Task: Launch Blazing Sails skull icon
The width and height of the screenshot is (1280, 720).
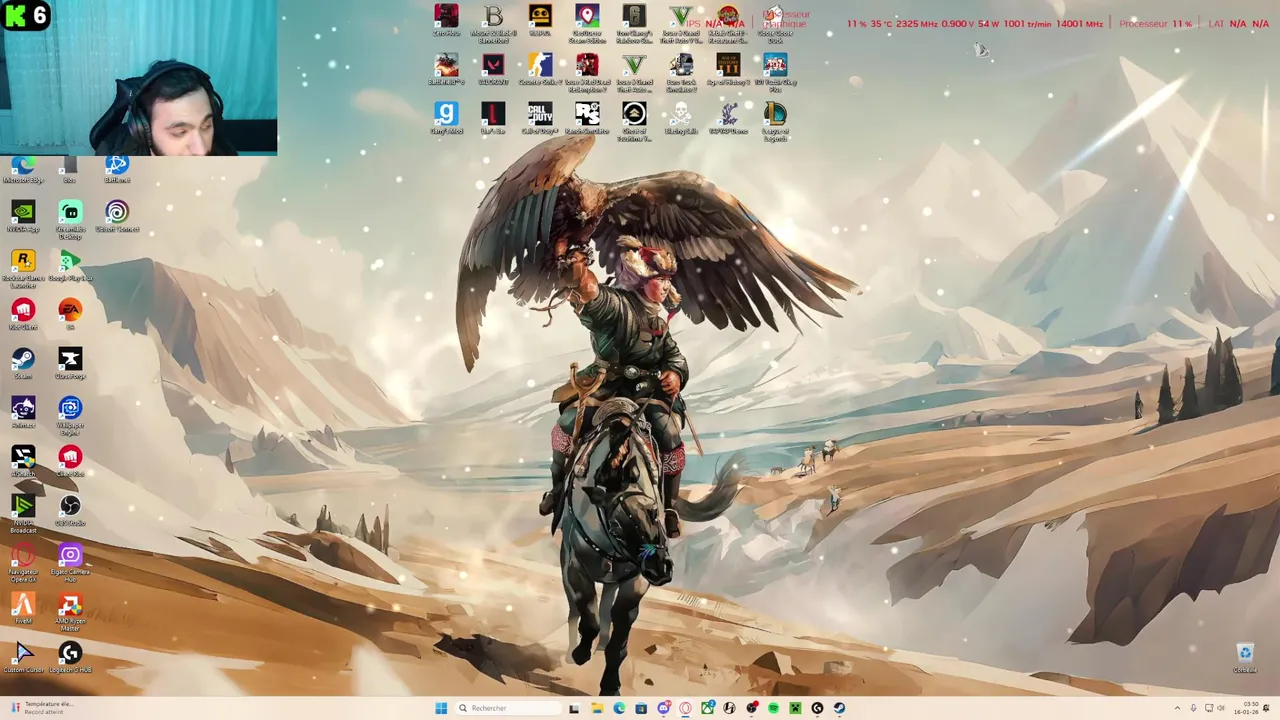Action: 681,118
